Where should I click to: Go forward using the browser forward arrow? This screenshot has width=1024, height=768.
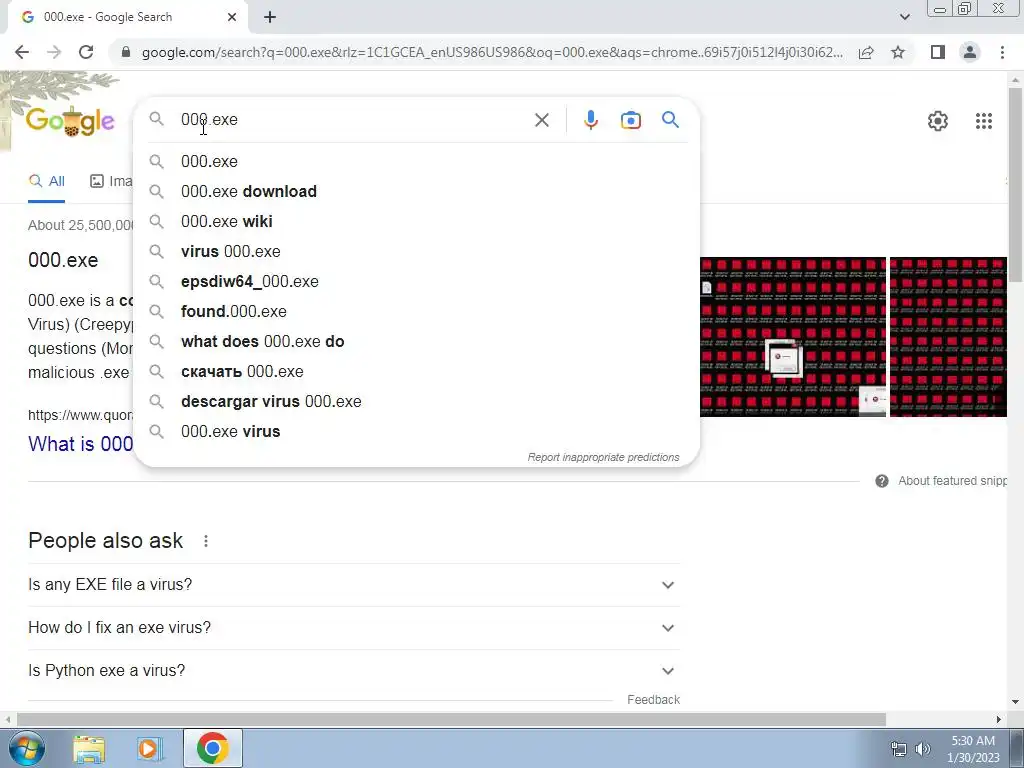click(x=54, y=52)
